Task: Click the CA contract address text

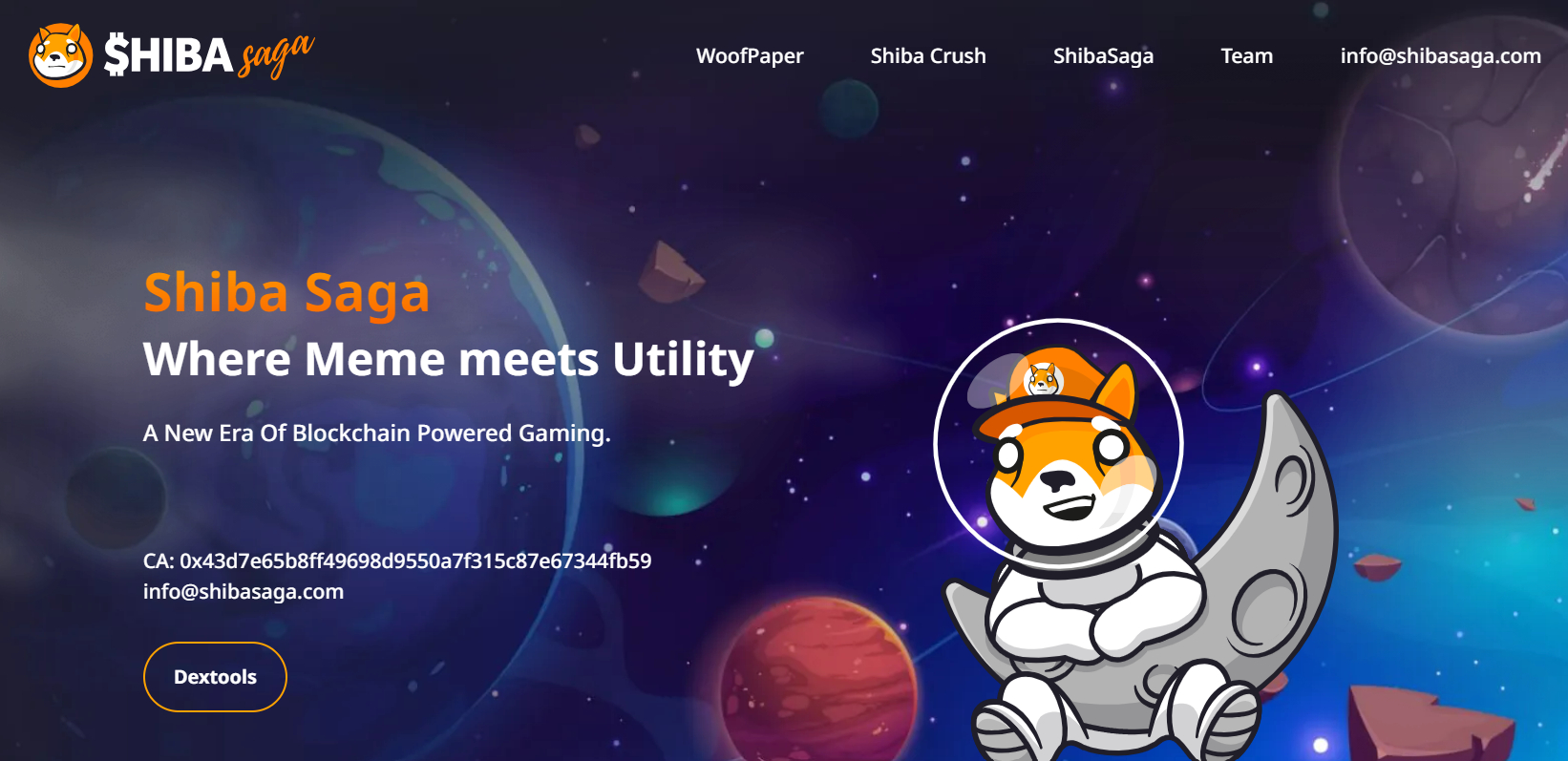Action: click(x=397, y=560)
